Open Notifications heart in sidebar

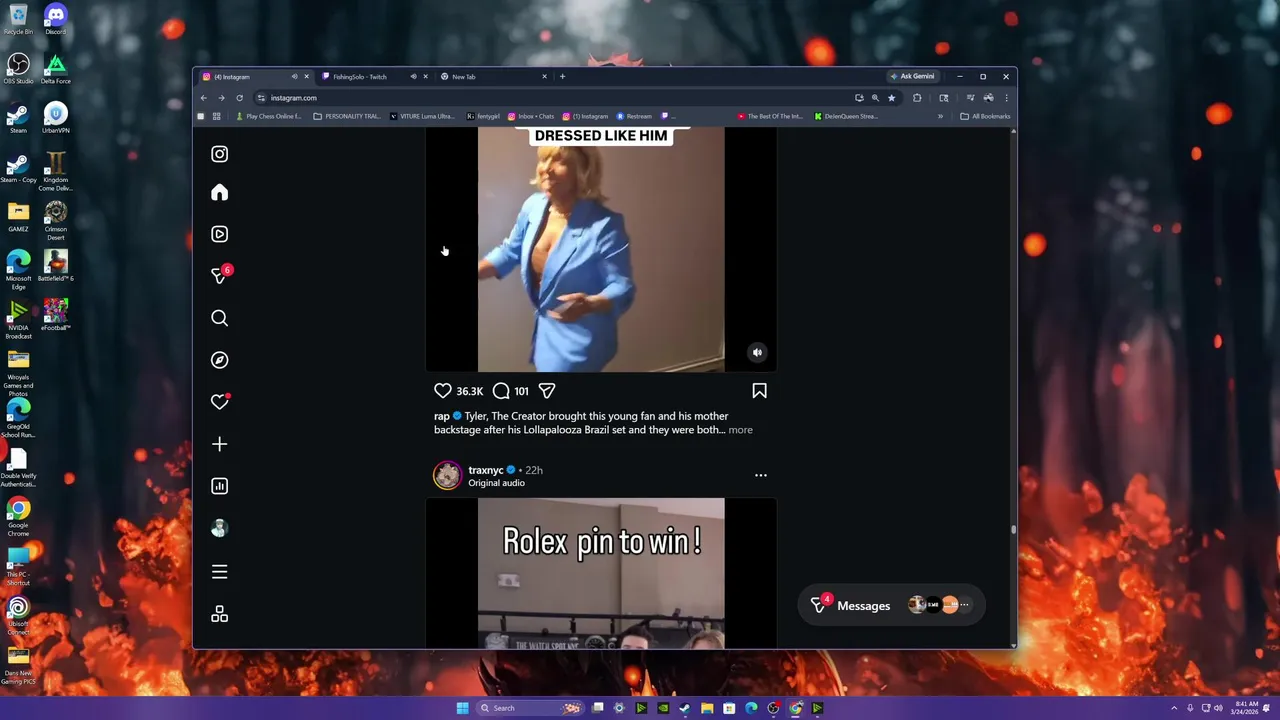click(x=219, y=402)
